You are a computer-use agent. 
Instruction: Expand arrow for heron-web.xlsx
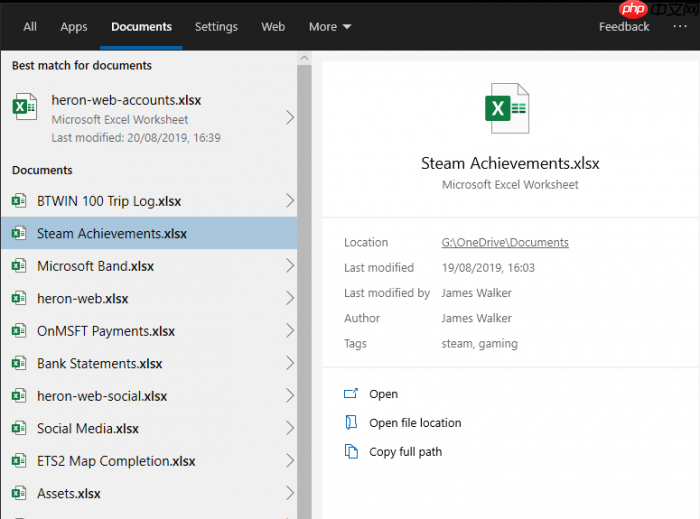(290, 298)
